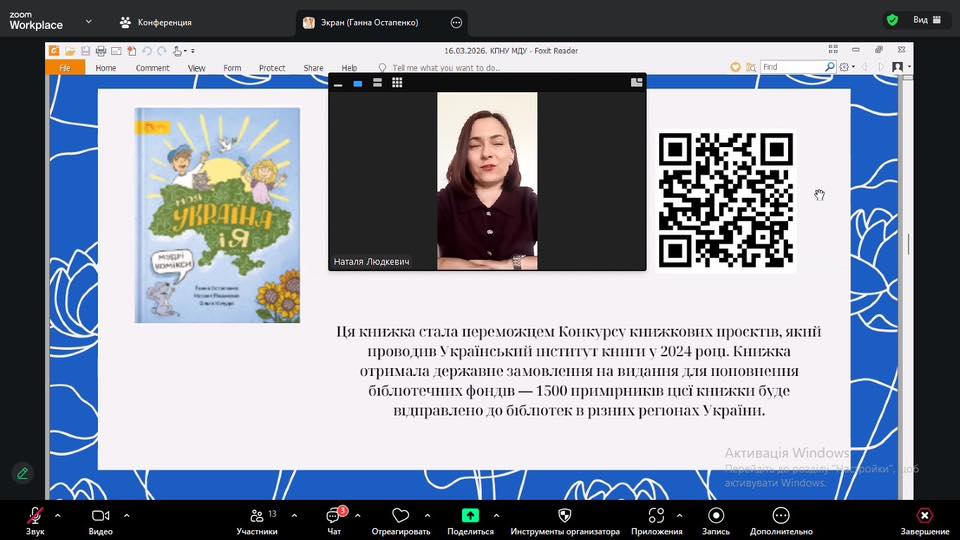Toggle meeting recording with Запись
The height and width of the screenshot is (540, 960).
coord(716,518)
